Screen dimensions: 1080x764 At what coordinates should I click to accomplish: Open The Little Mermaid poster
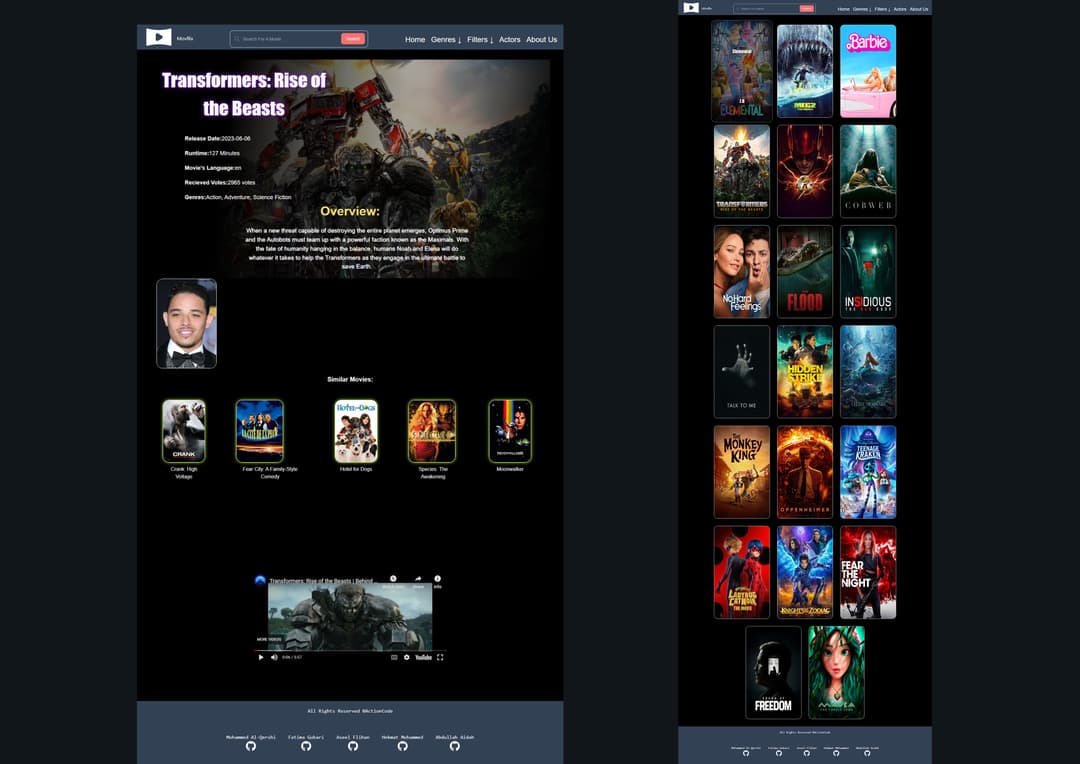(869, 372)
